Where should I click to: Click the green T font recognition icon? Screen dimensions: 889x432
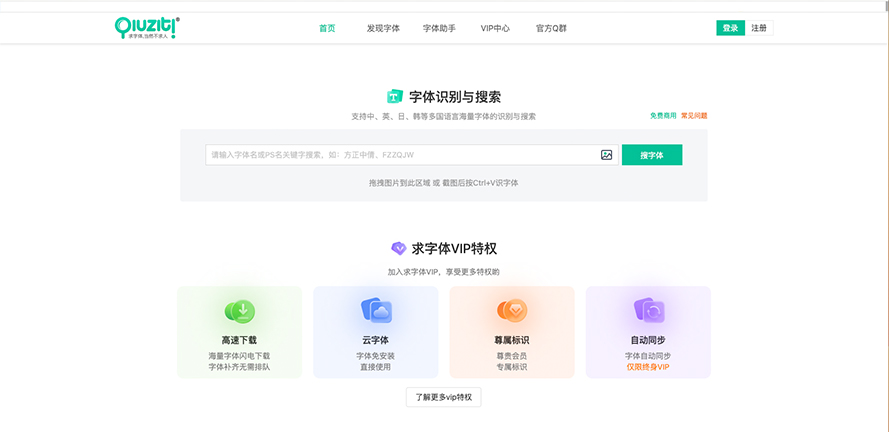(x=395, y=96)
